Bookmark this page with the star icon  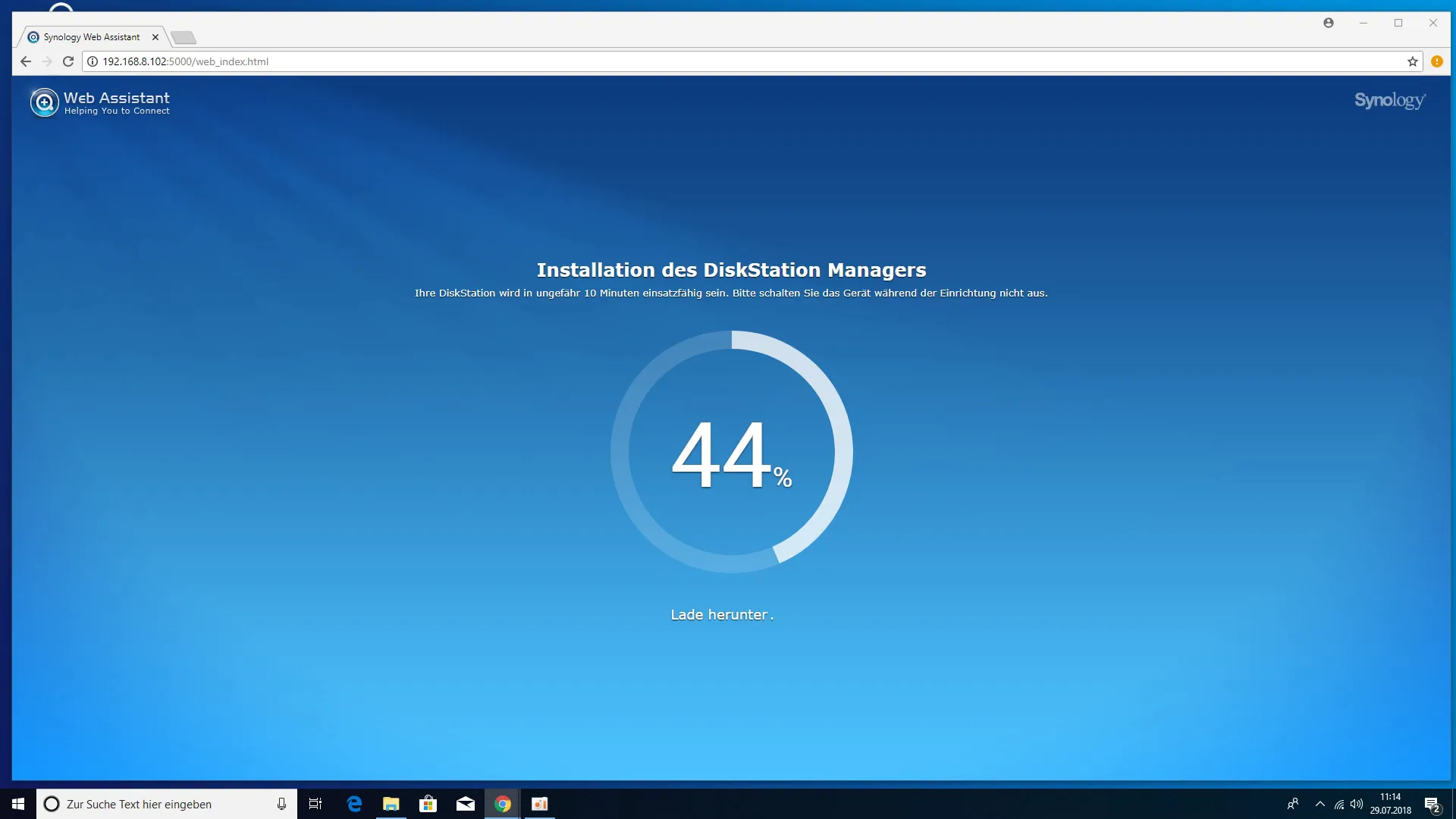tap(1413, 61)
